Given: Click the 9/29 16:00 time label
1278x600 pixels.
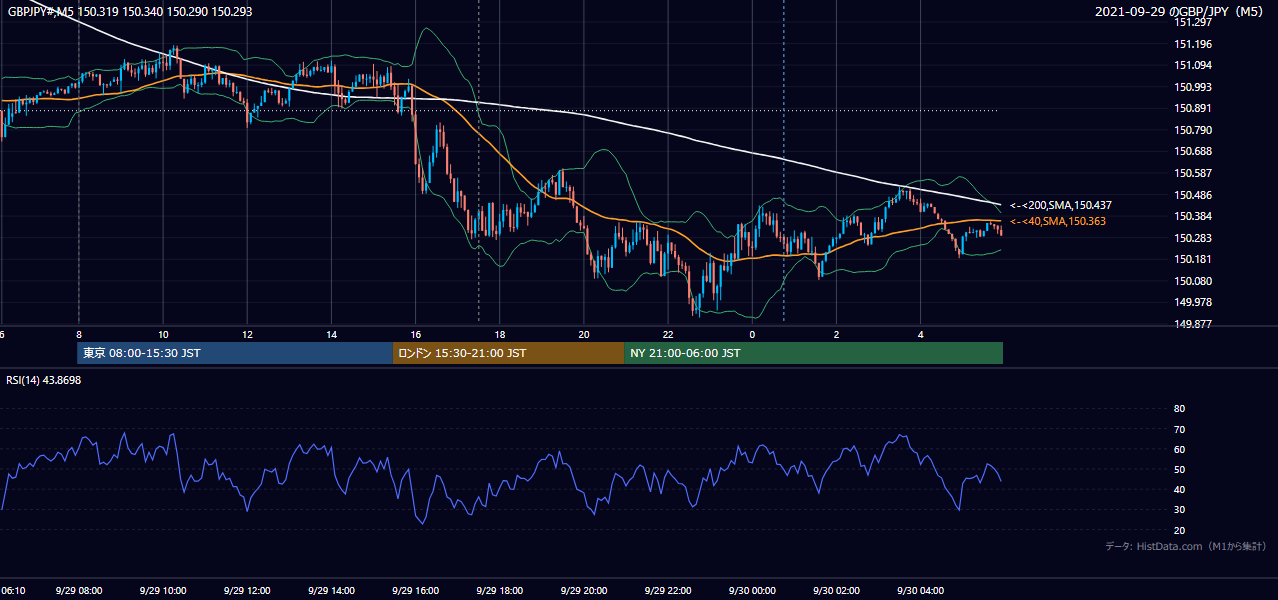Looking at the screenshot, I should 415,591.
